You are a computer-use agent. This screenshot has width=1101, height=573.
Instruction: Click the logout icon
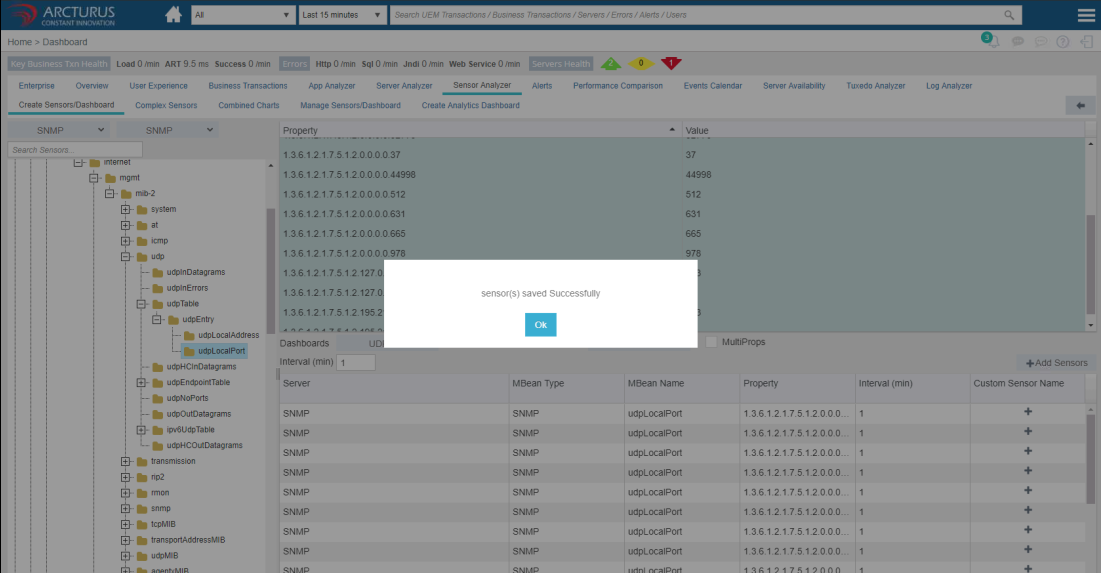point(1085,42)
